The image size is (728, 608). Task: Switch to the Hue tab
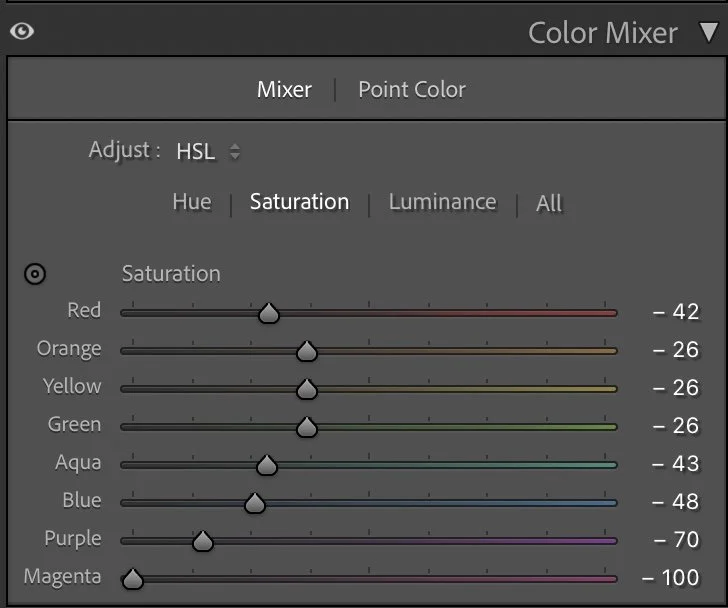(191, 202)
